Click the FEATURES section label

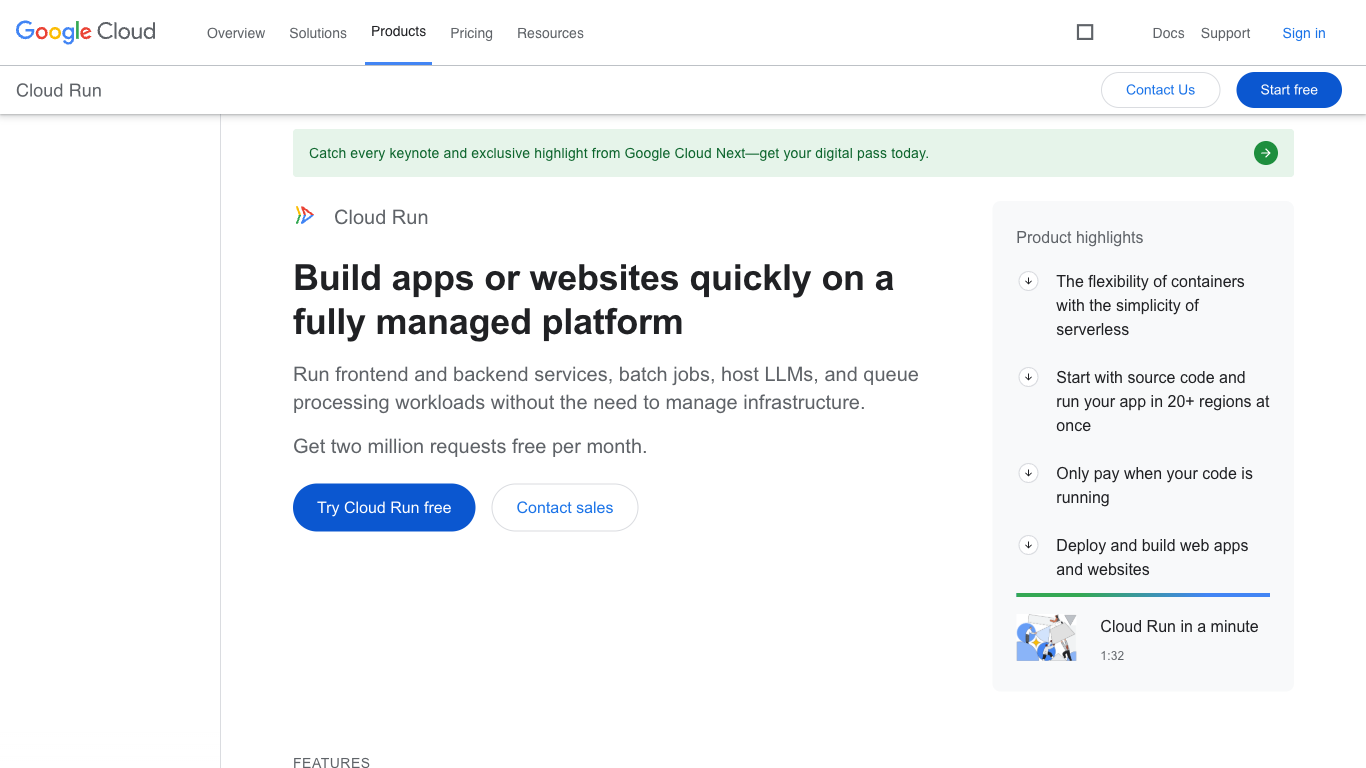[331, 762]
